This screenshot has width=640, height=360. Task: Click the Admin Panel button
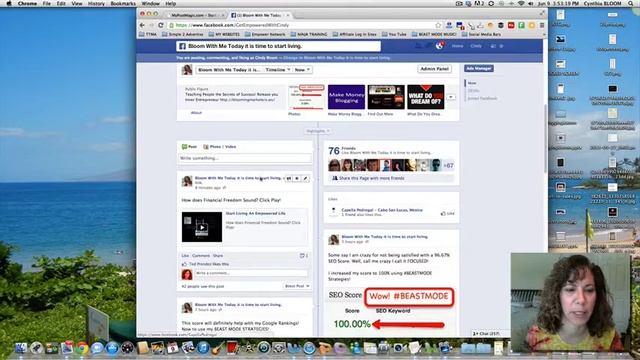(434, 69)
